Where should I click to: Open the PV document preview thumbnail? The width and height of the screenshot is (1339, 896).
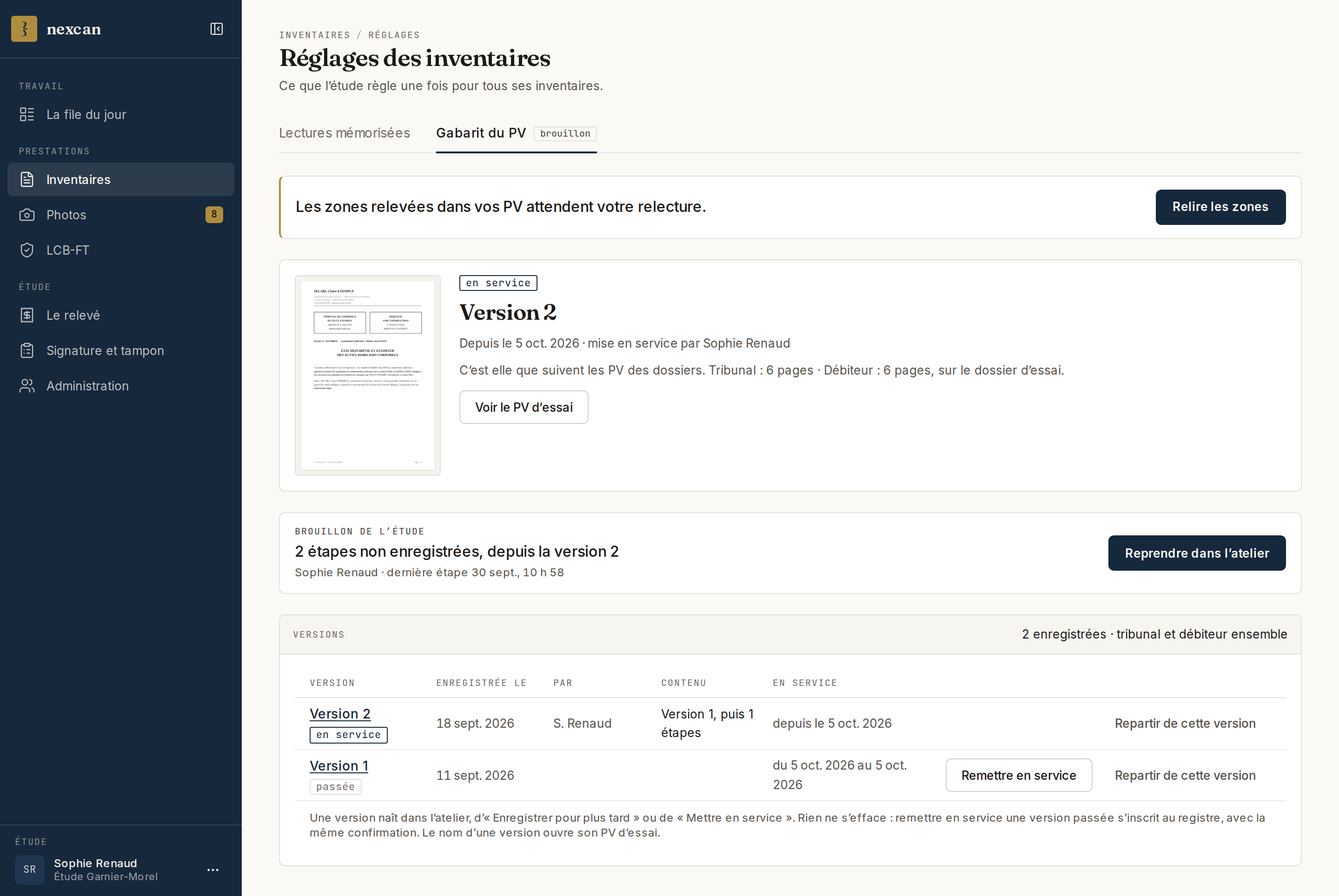tap(368, 376)
